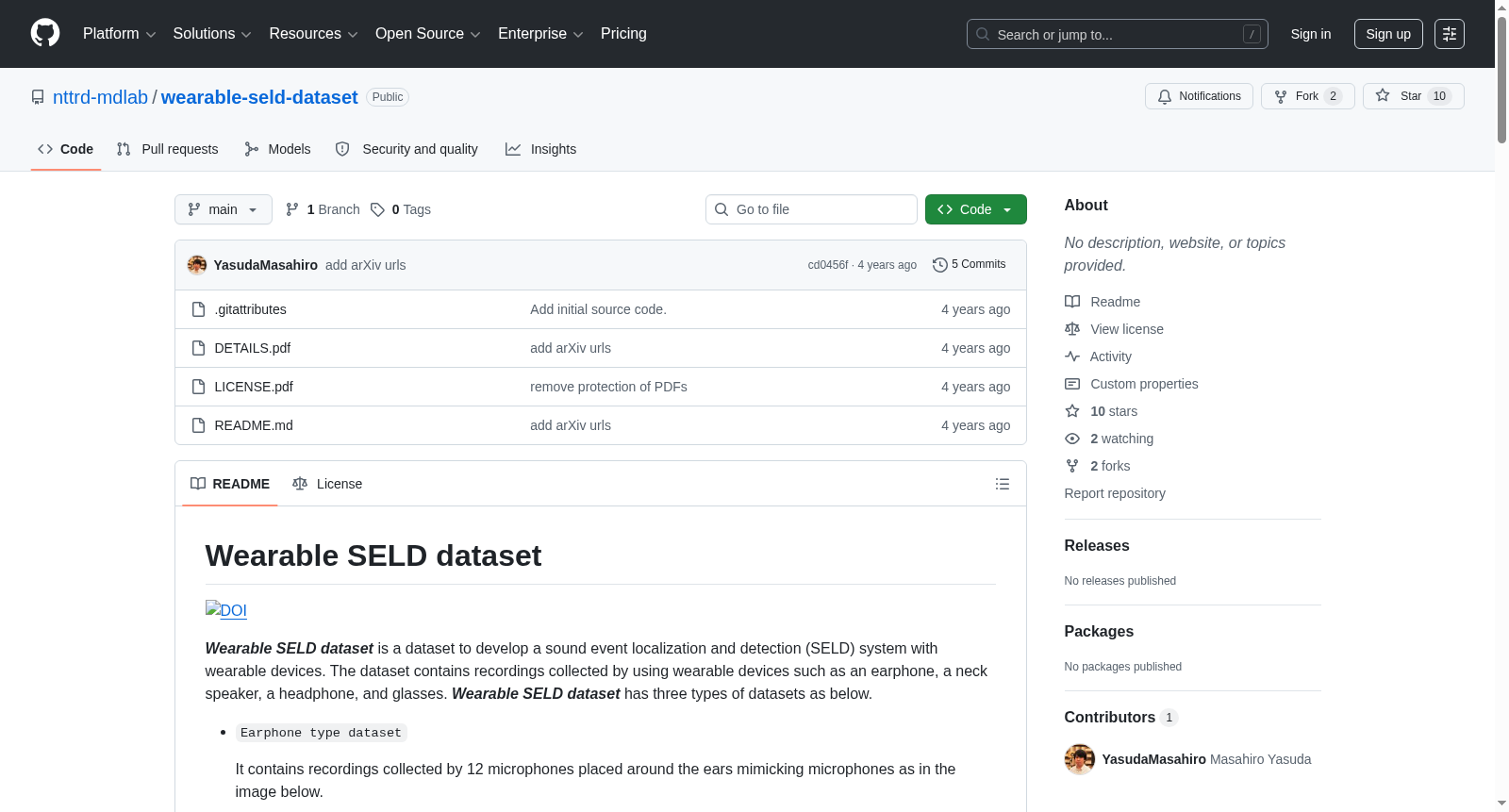
Task: Switch to the Models tab
Action: click(277, 149)
